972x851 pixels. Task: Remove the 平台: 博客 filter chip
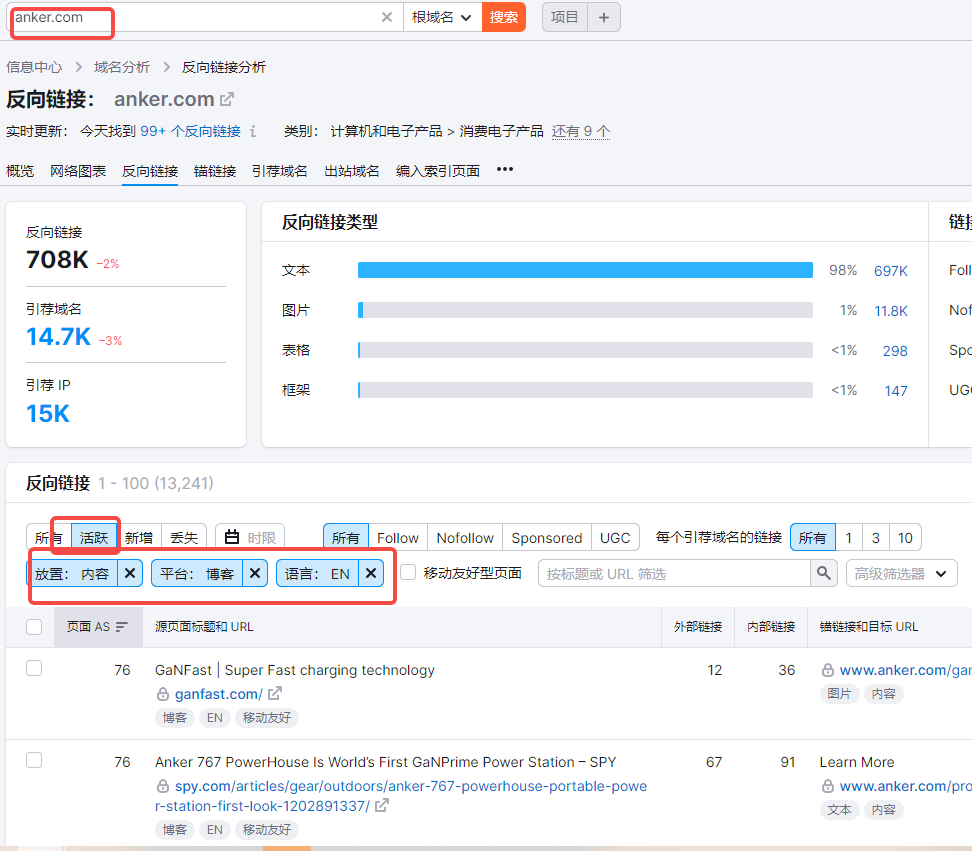[x=255, y=573]
